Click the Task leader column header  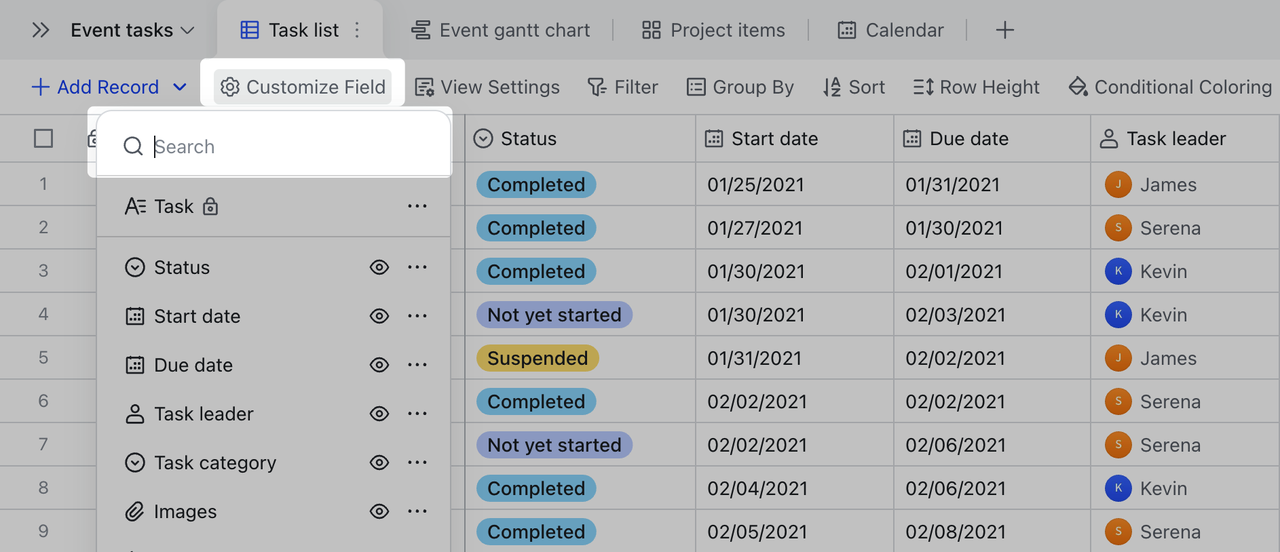point(1185,138)
